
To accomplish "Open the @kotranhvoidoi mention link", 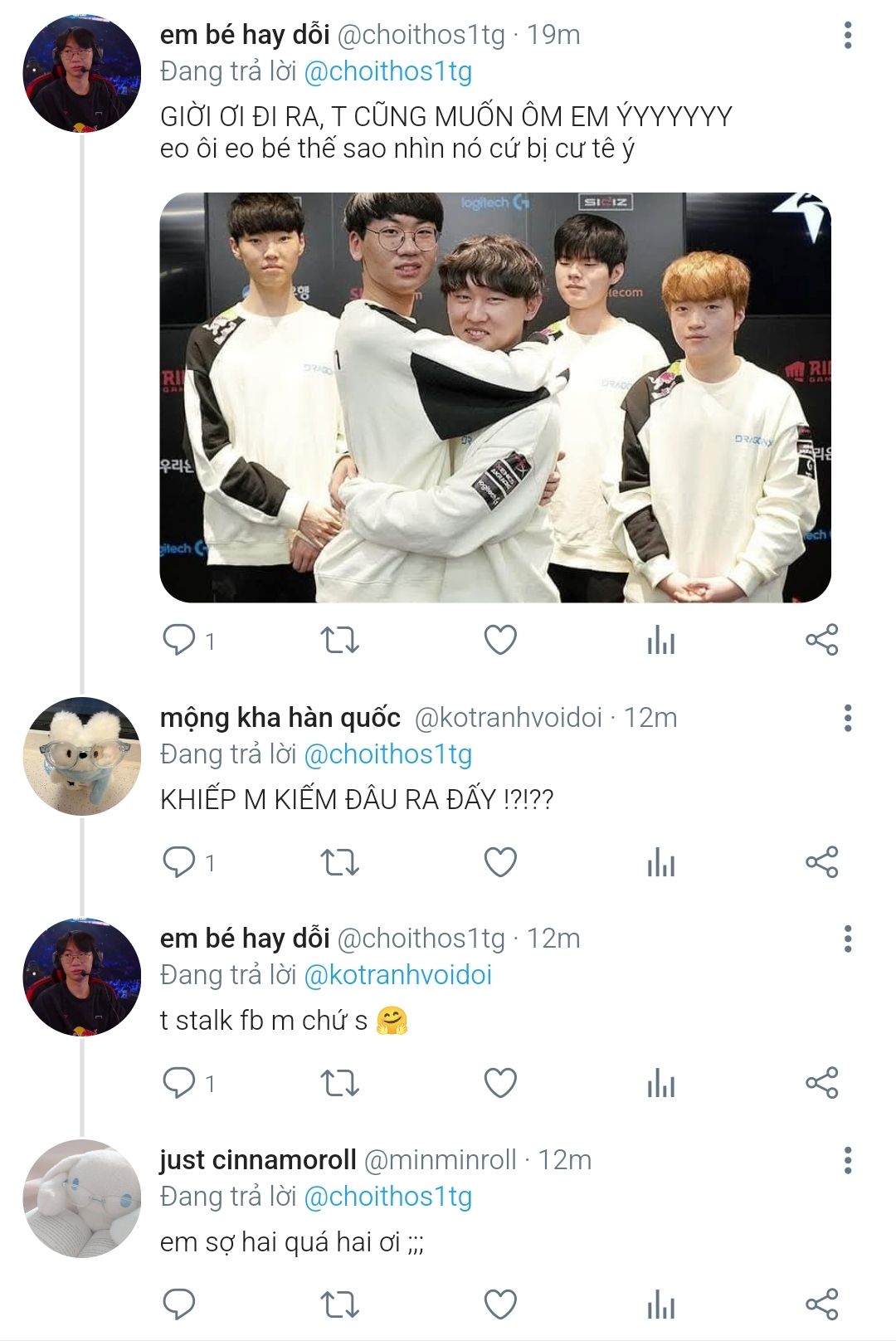I will point(398,975).
